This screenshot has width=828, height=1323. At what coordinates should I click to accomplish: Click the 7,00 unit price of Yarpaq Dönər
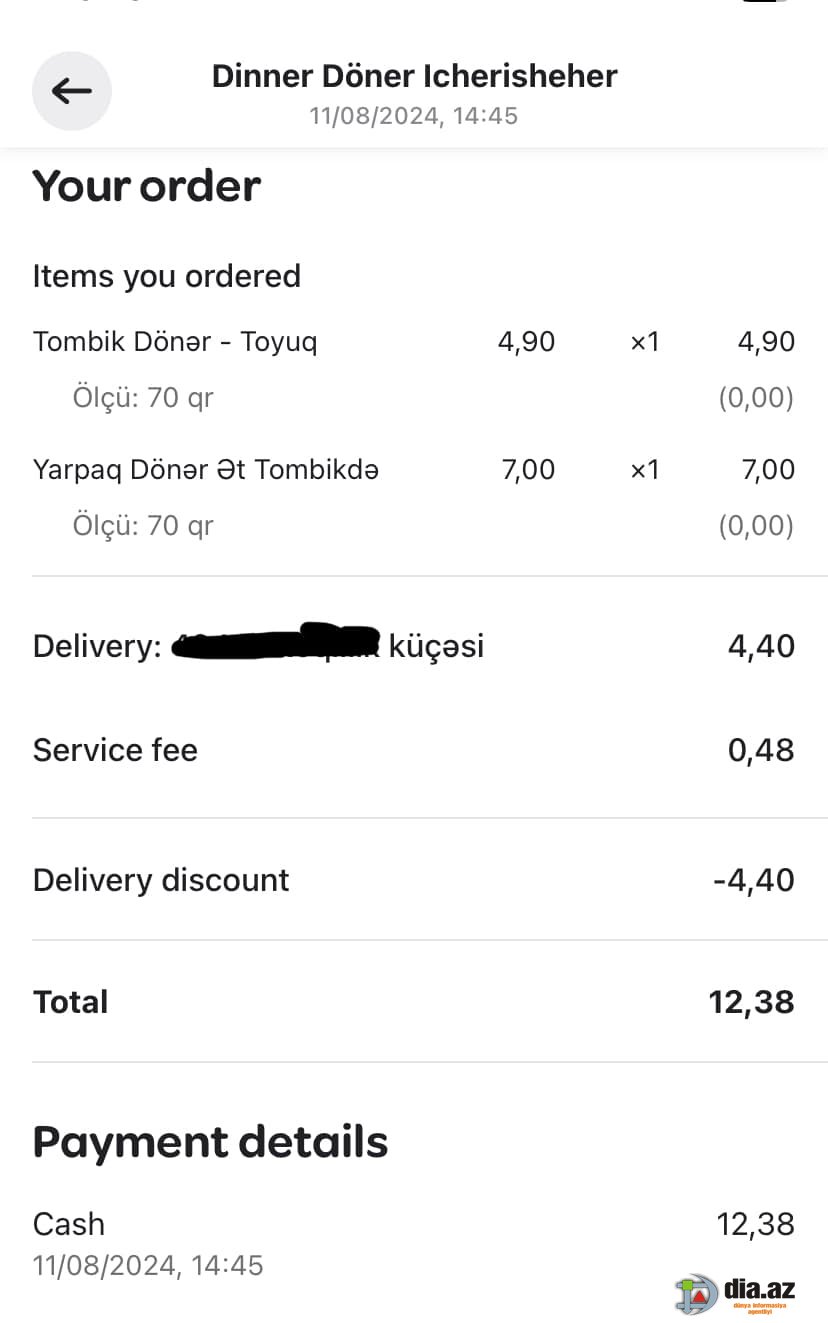(x=528, y=470)
